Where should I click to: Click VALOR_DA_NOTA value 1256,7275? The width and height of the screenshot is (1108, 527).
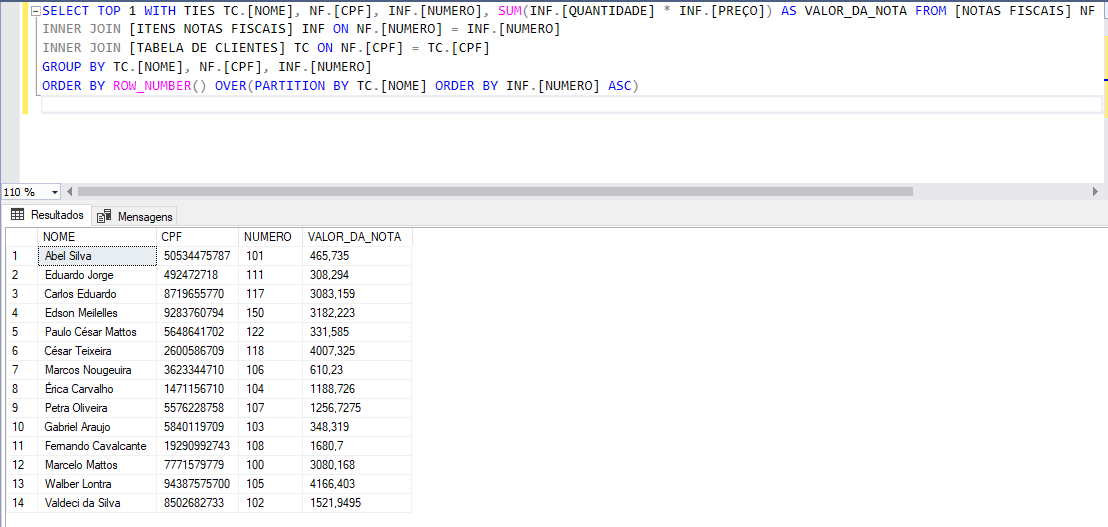(357, 408)
